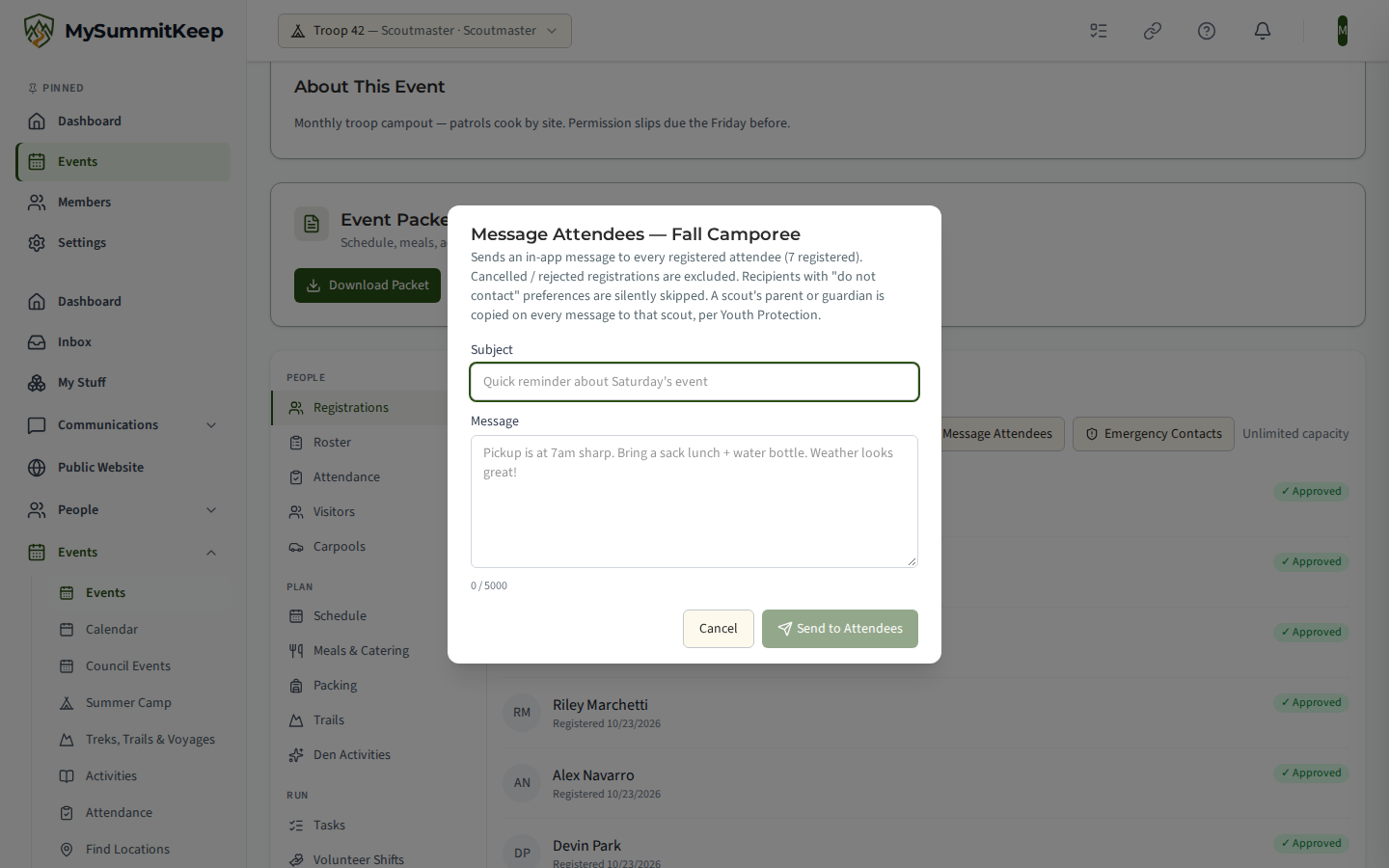Select Registrations in event menu
The height and width of the screenshot is (868, 1389).
coord(378,408)
